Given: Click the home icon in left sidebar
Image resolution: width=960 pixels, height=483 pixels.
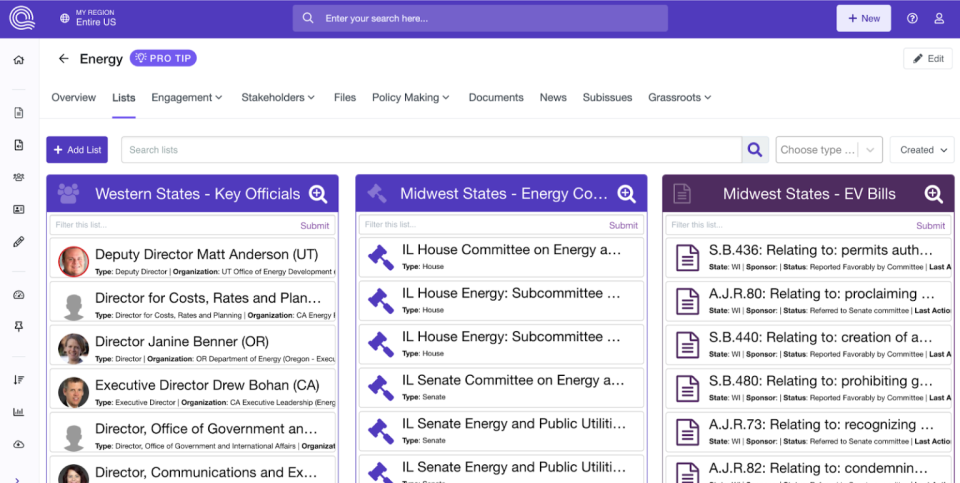Looking at the screenshot, I should click(18, 60).
